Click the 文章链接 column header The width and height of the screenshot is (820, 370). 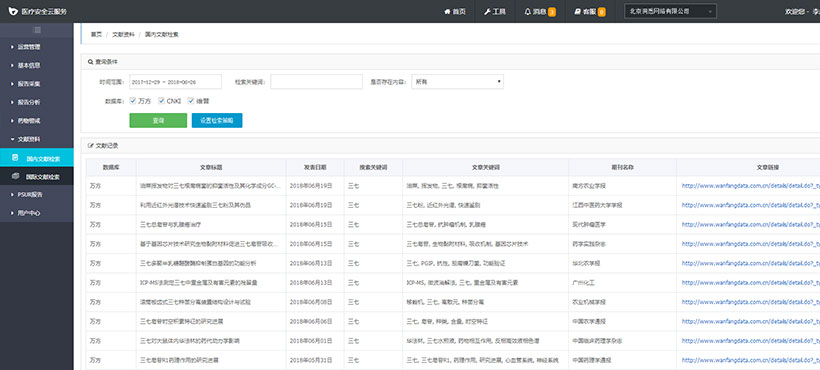(x=769, y=167)
